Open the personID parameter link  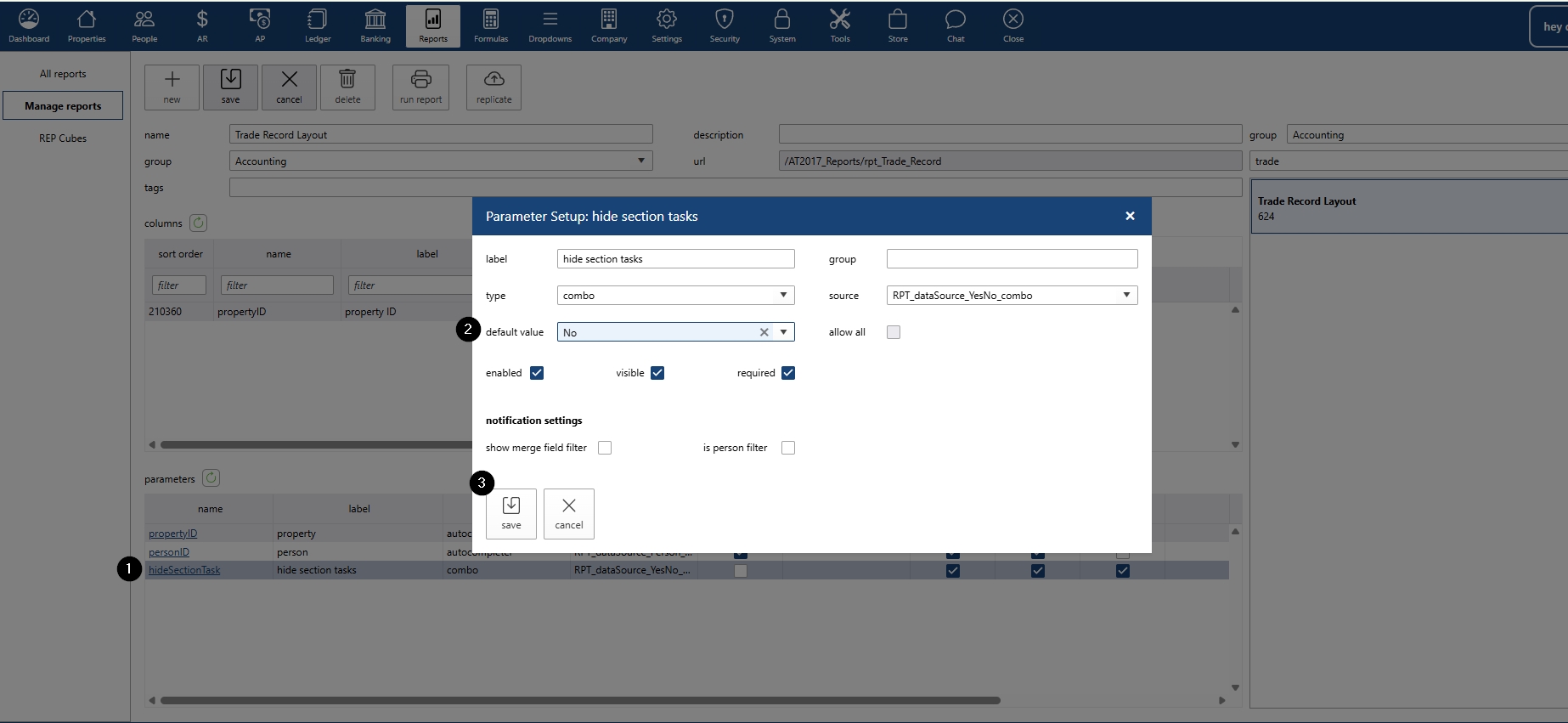tap(169, 552)
